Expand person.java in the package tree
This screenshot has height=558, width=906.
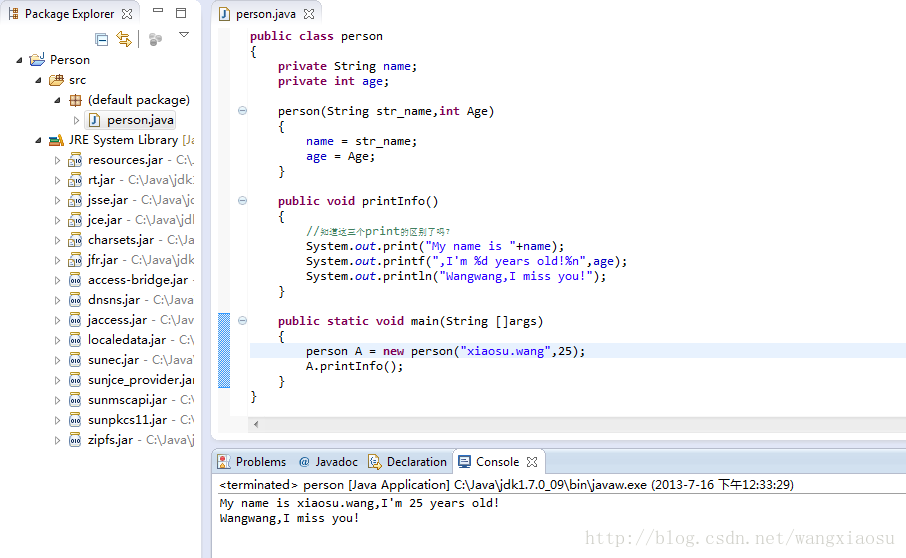(76, 120)
